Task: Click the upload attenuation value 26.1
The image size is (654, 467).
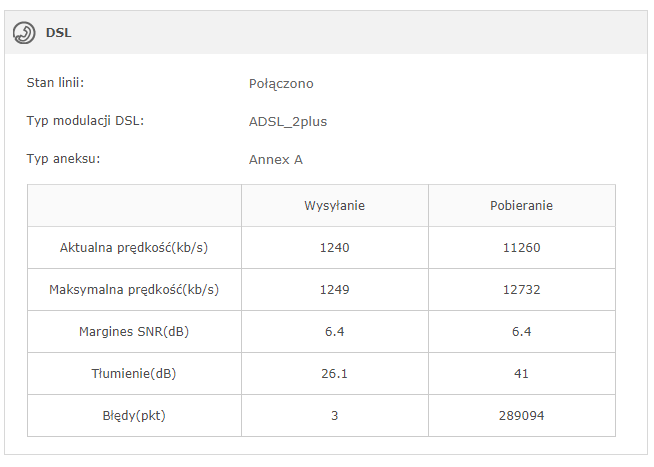Action: pos(334,374)
